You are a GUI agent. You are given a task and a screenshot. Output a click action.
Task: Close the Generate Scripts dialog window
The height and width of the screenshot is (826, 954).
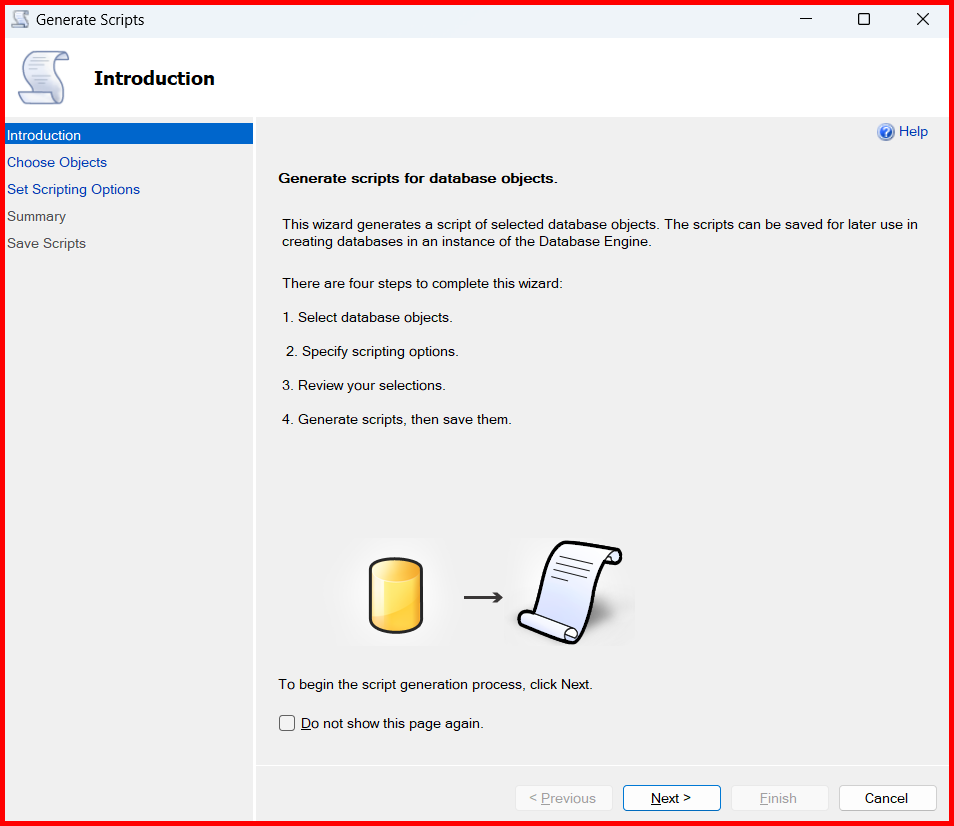[x=923, y=20]
